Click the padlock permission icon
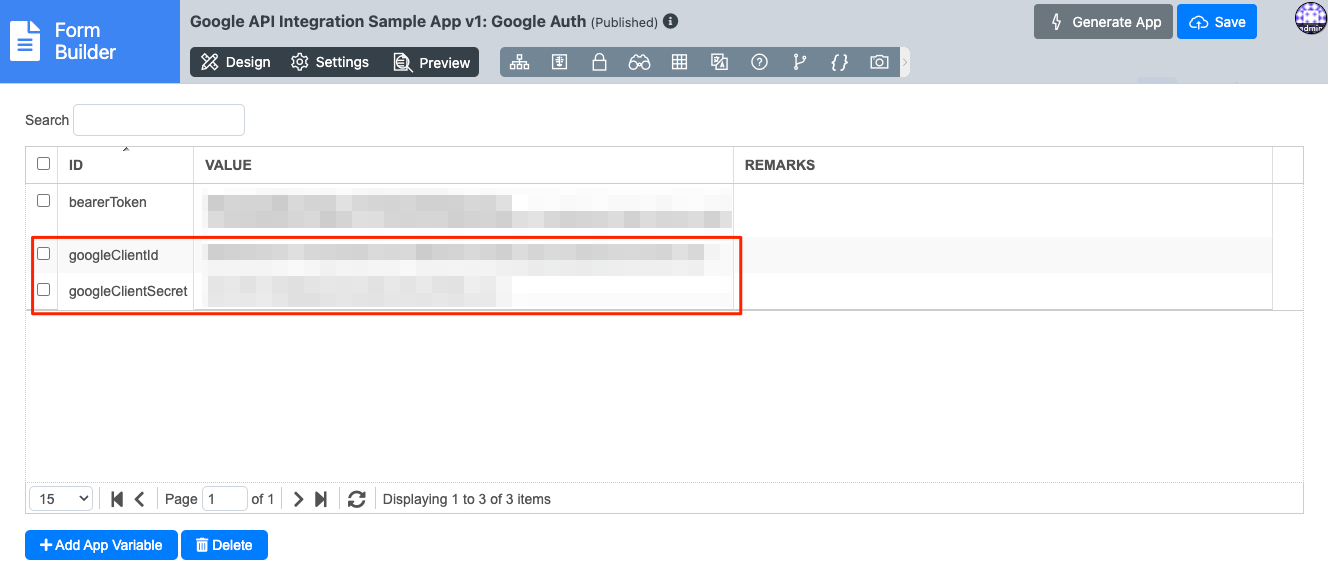 click(x=599, y=62)
